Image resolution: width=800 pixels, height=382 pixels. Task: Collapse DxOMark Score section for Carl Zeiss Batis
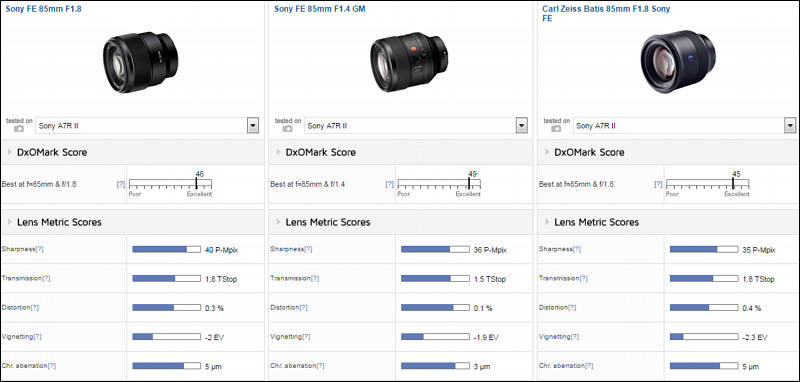[x=548, y=152]
